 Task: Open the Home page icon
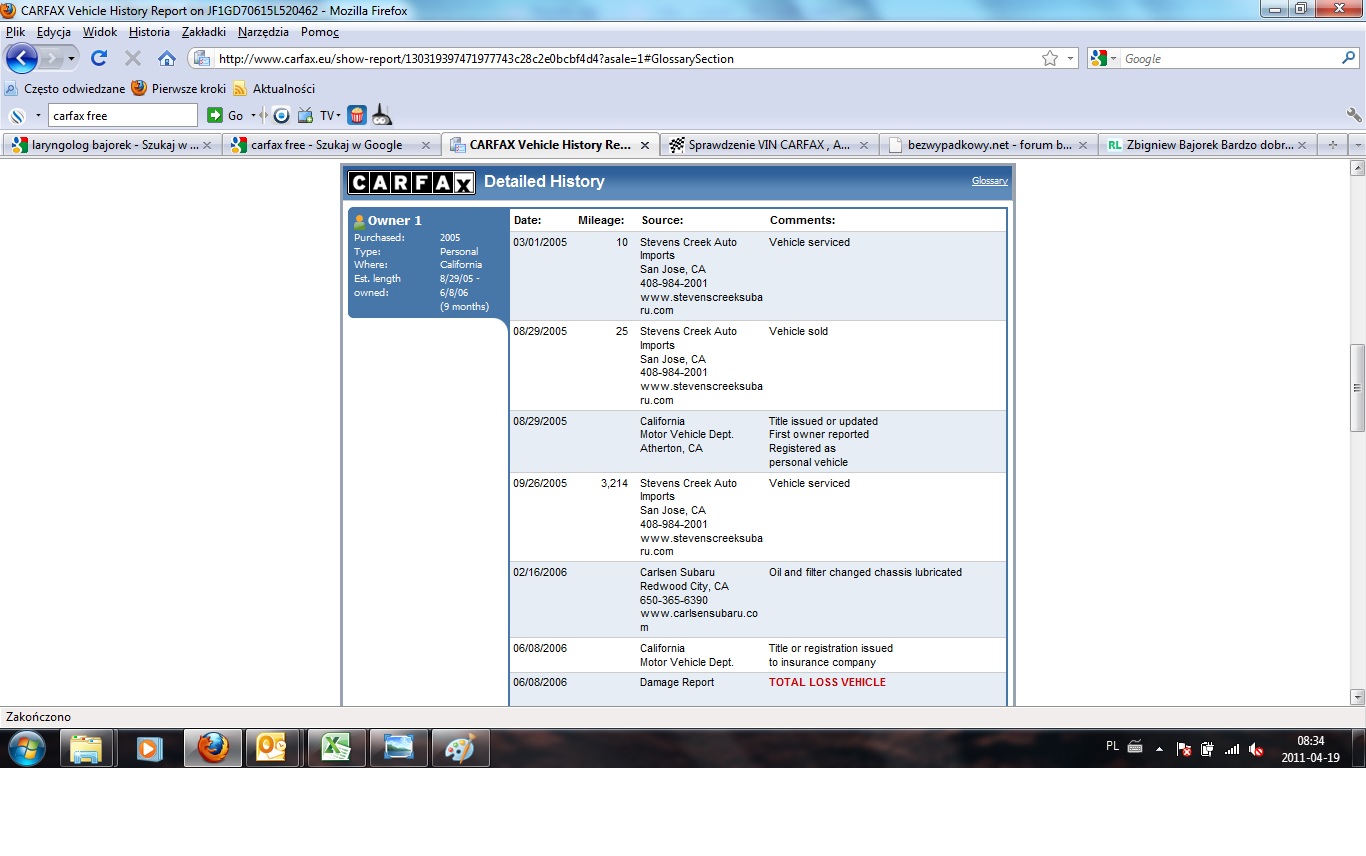coord(167,59)
